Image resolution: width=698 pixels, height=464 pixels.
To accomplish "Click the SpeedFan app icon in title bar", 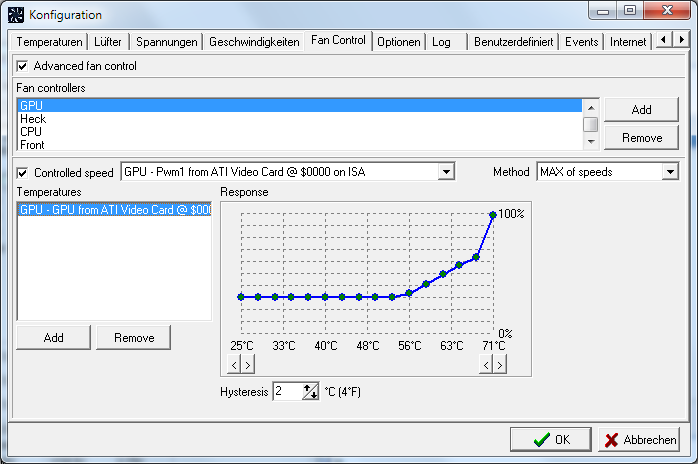I will point(16,15).
